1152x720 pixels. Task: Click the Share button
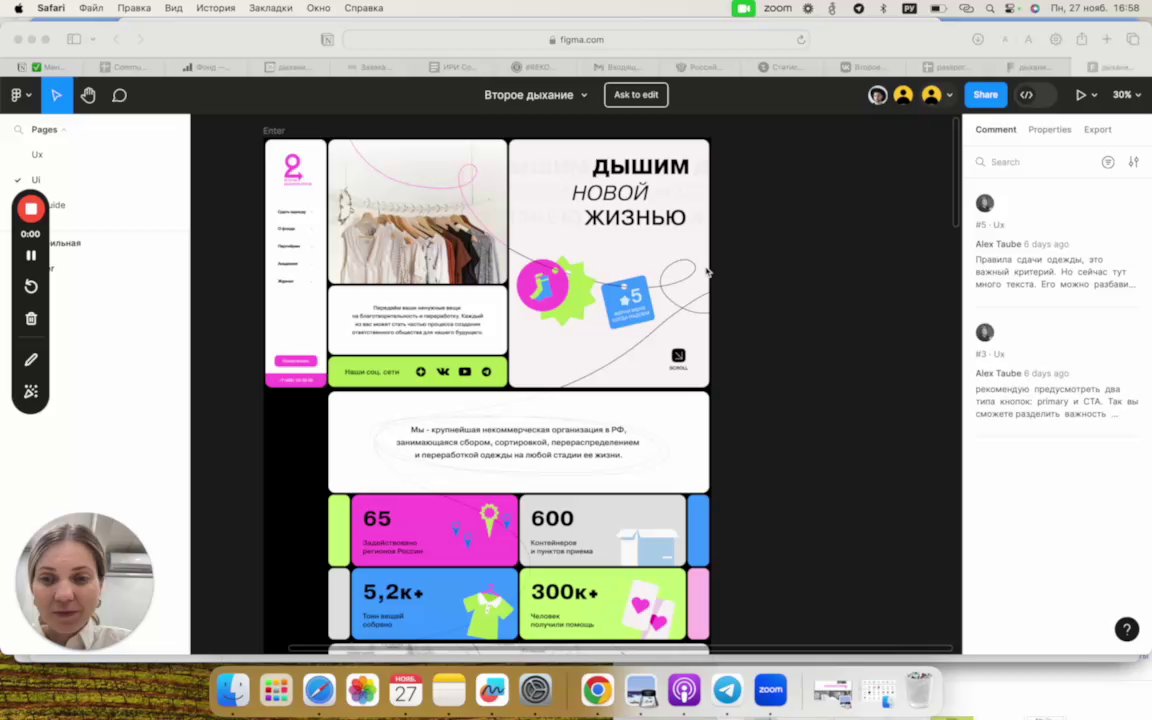(x=985, y=95)
